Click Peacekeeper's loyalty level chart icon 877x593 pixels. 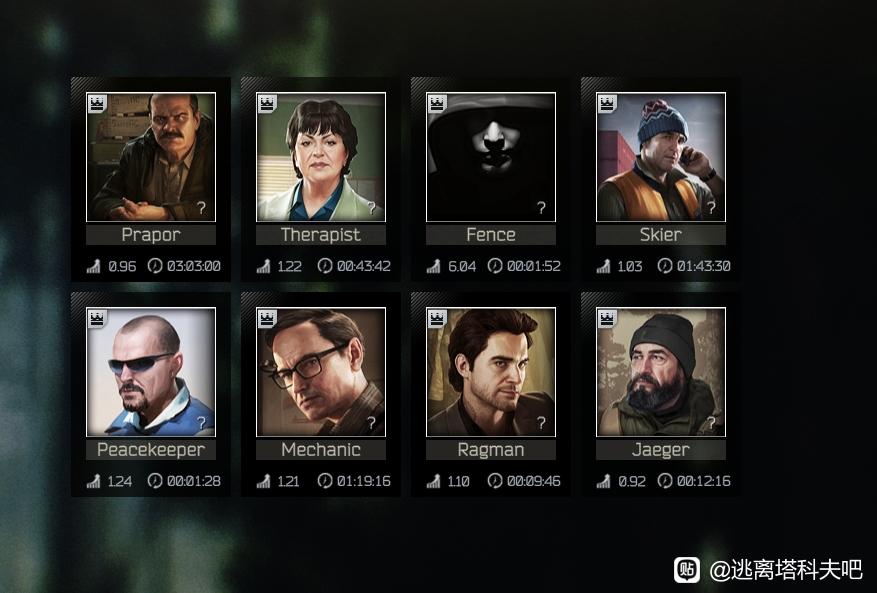(93, 481)
